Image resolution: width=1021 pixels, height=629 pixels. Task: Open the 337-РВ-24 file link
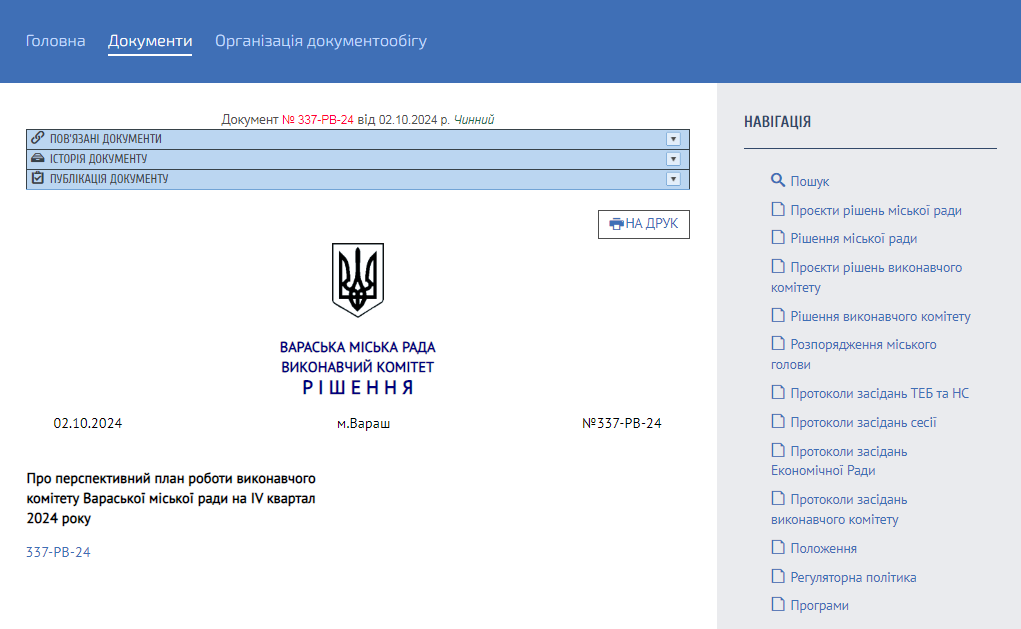coord(58,552)
